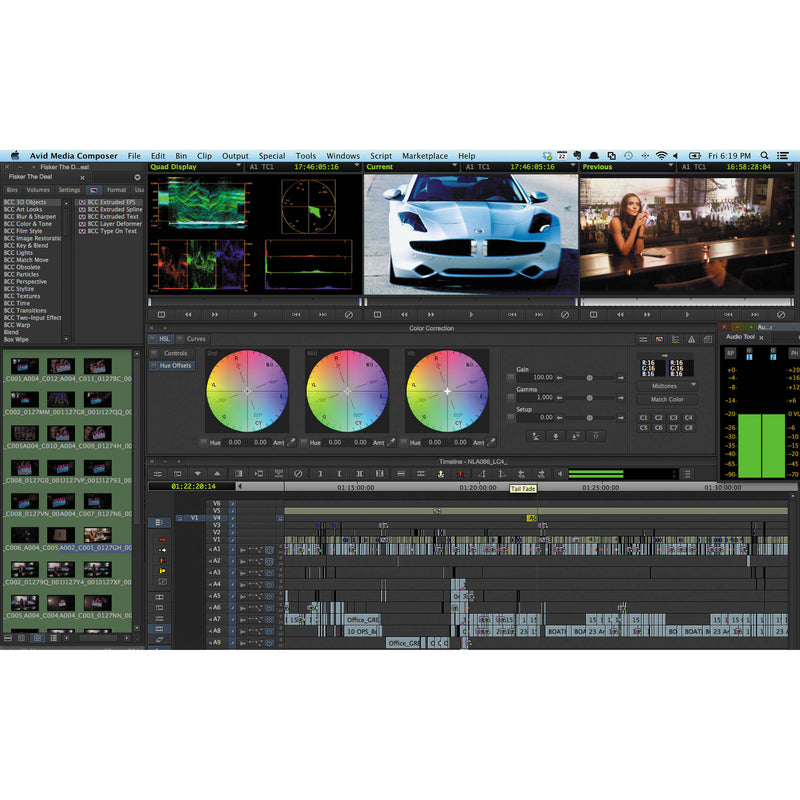800x800 pixels.
Task: Open timecode dropdown in Quad Display monitor
Action: pyautogui.click(x=357, y=166)
